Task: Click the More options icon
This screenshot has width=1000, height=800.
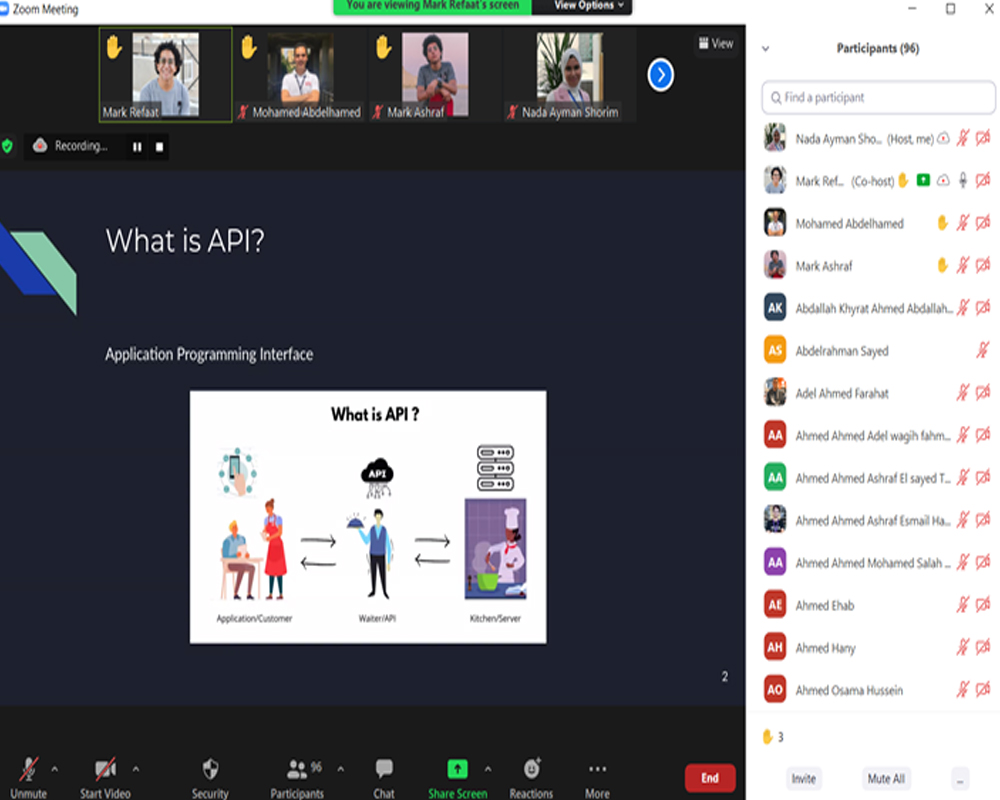Action: click(597, 769)
